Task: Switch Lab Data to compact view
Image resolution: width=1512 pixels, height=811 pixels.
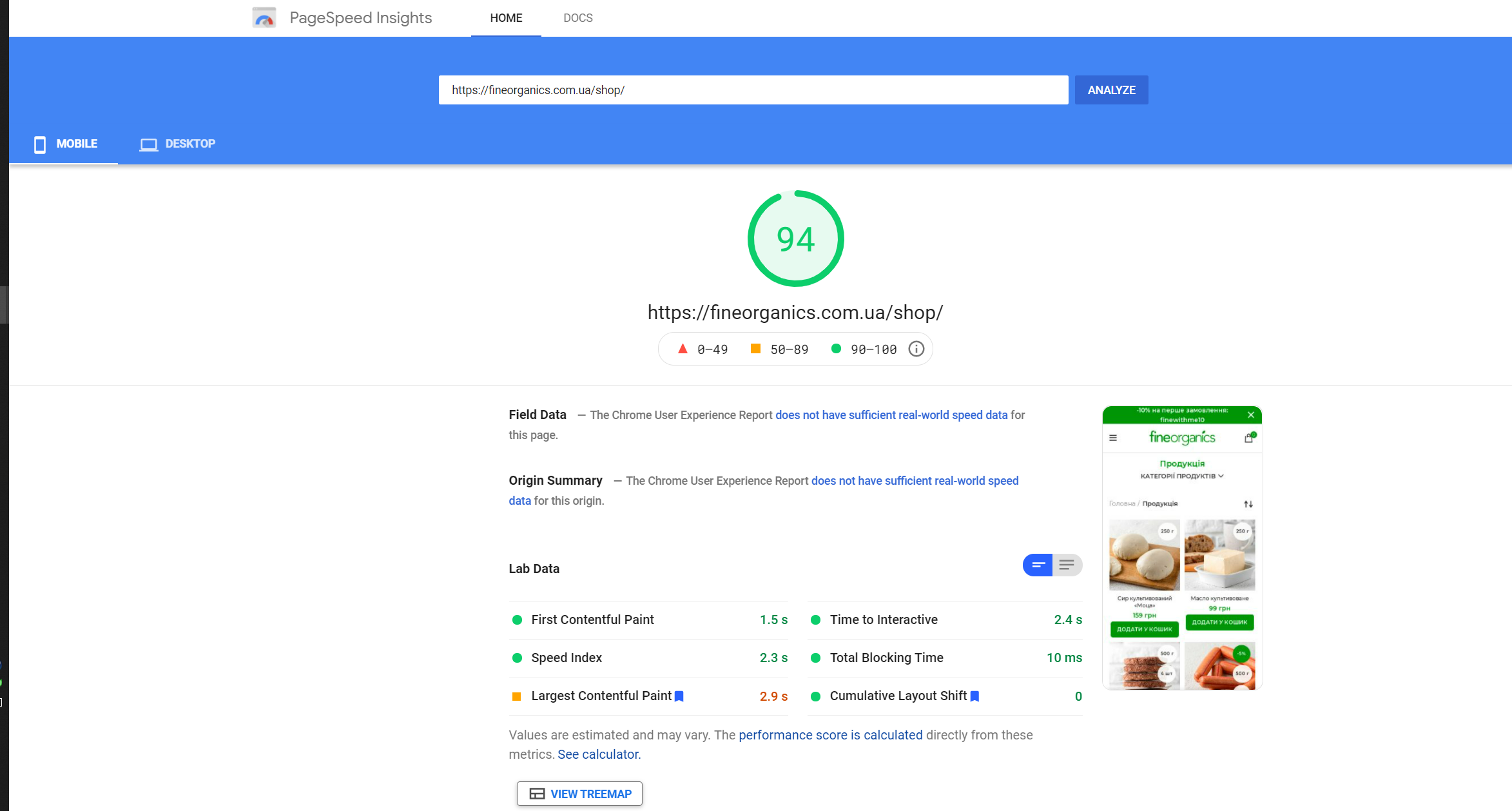Action: click(x=1038, y=565)
